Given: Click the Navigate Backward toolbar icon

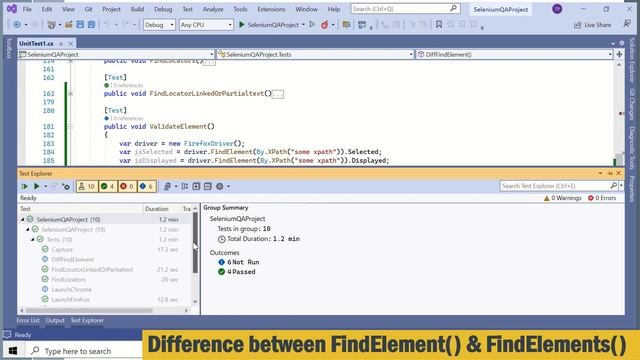Looking at the screenshot, I should point(17,25).
